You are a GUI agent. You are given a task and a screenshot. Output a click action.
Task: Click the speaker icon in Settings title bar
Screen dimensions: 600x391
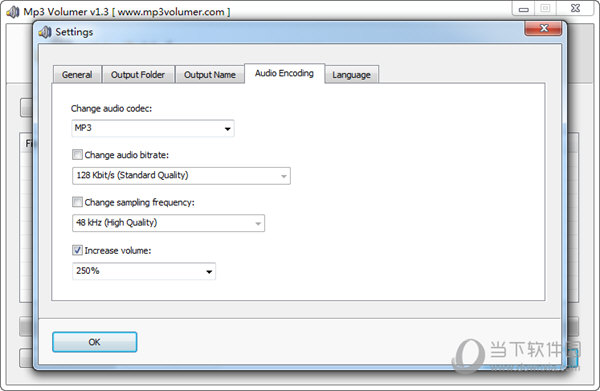coord(45,32)
